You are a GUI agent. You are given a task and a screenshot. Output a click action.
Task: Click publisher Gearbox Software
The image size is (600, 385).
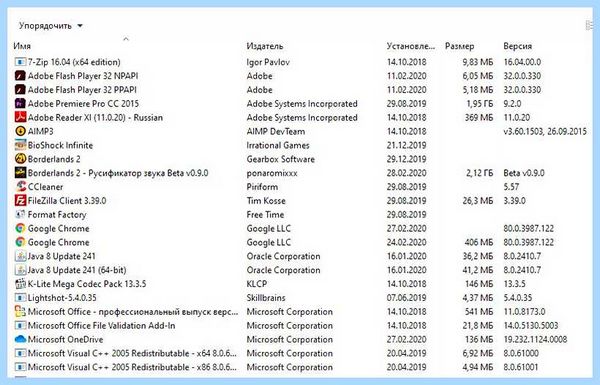(x=280, y=159)
